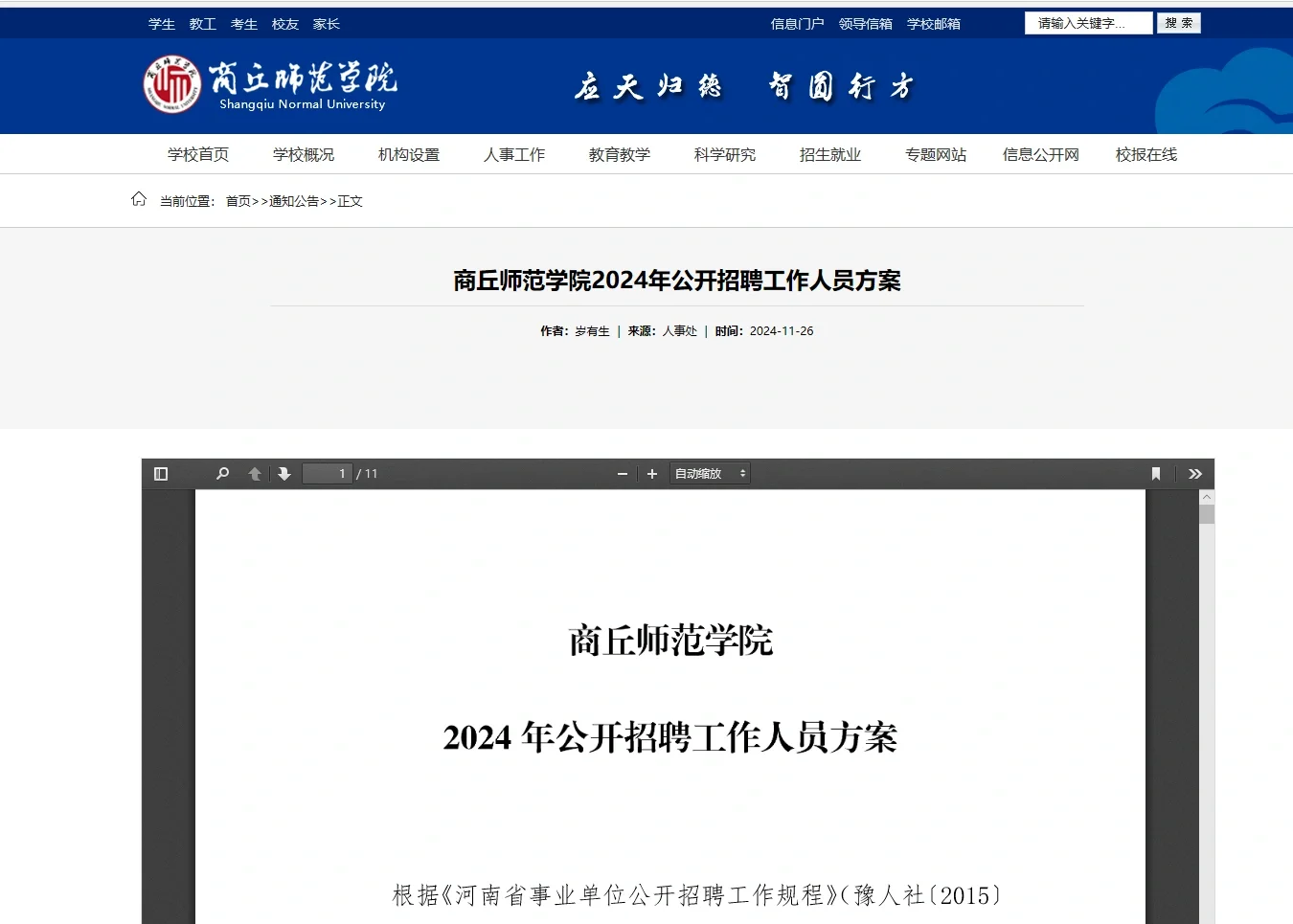Screen dimensions: 1293x924
Task: Select 招生就业 in navigation menu
Action: tap(830, 154)
